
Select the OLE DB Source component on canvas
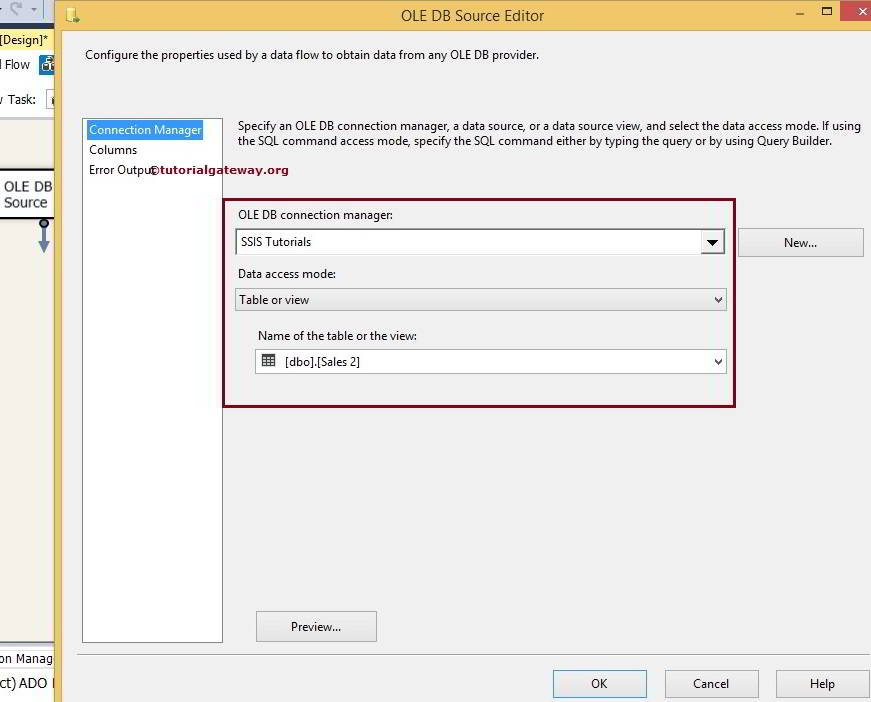click(26, 194)
